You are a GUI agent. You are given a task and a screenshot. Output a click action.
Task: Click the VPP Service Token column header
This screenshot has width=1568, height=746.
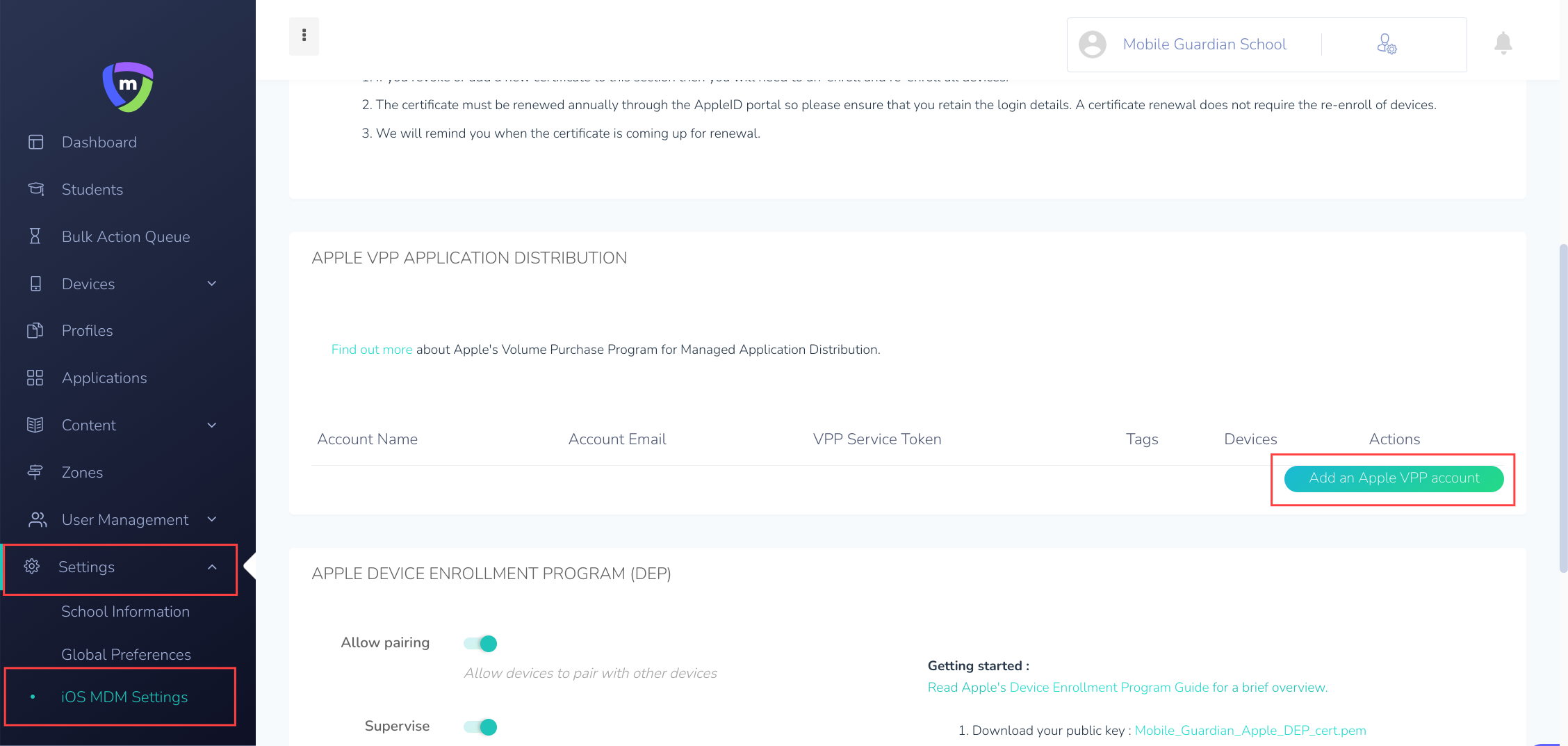click(877, 439)
